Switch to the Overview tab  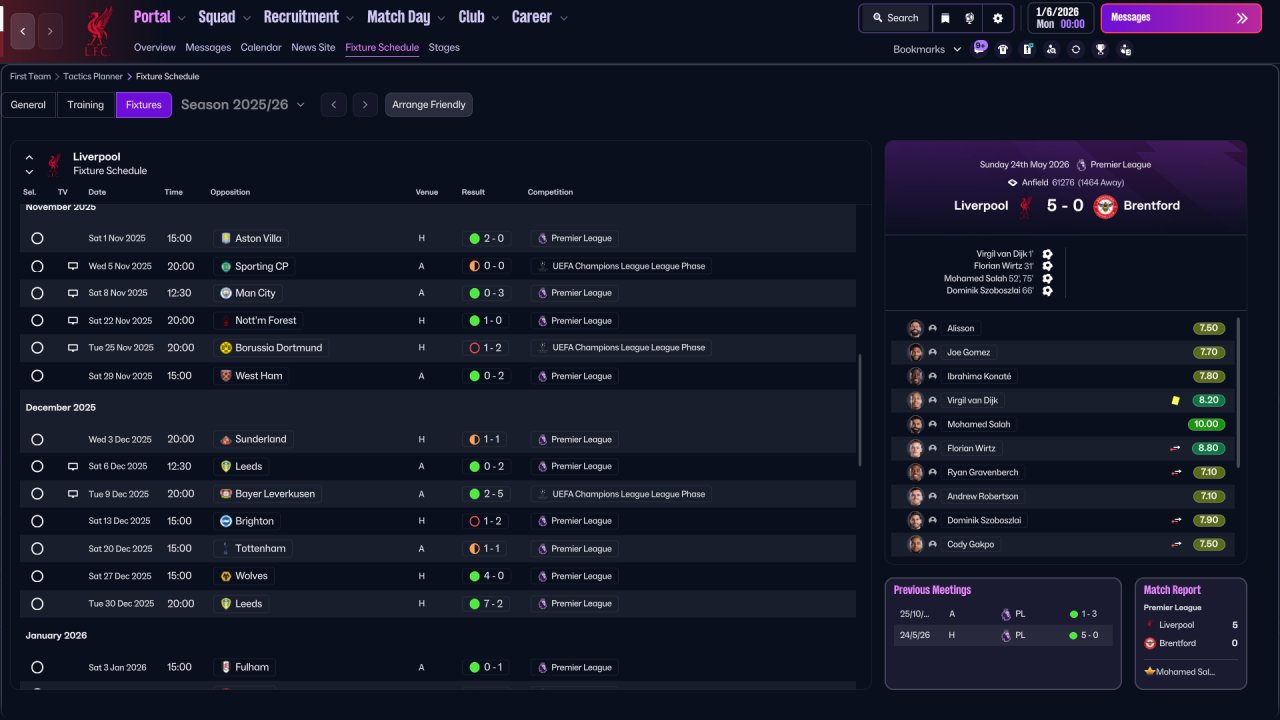[x=154, y=47]
